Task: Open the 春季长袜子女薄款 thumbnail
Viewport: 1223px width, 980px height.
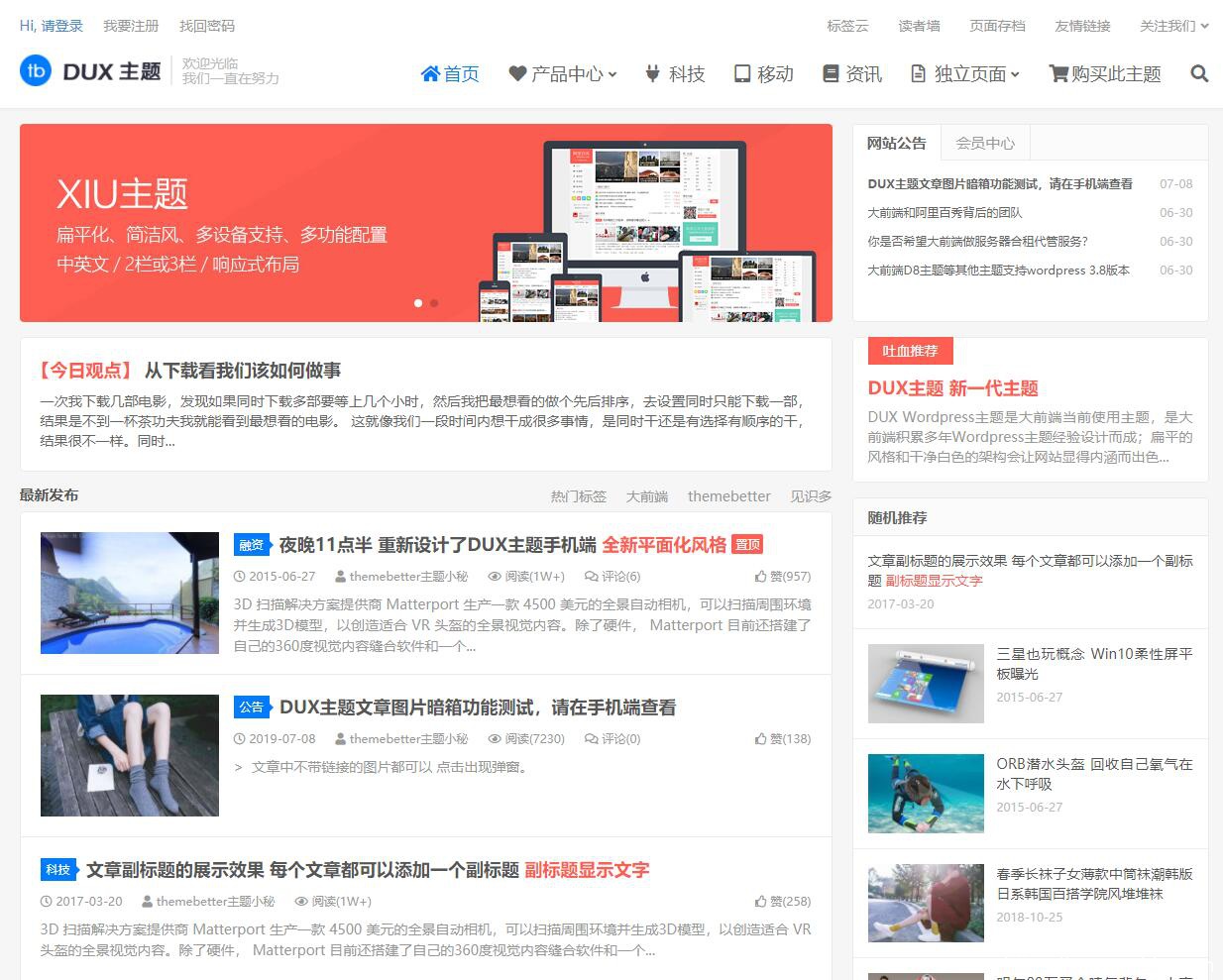Action: [926, 904]
